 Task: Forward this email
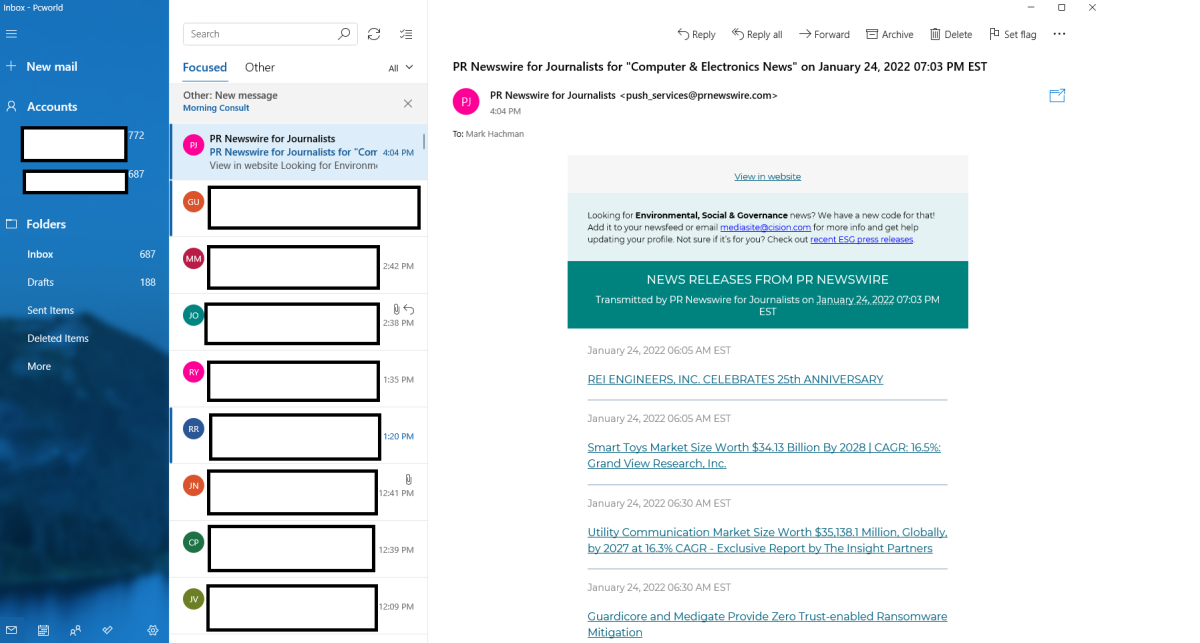(824, 34)
